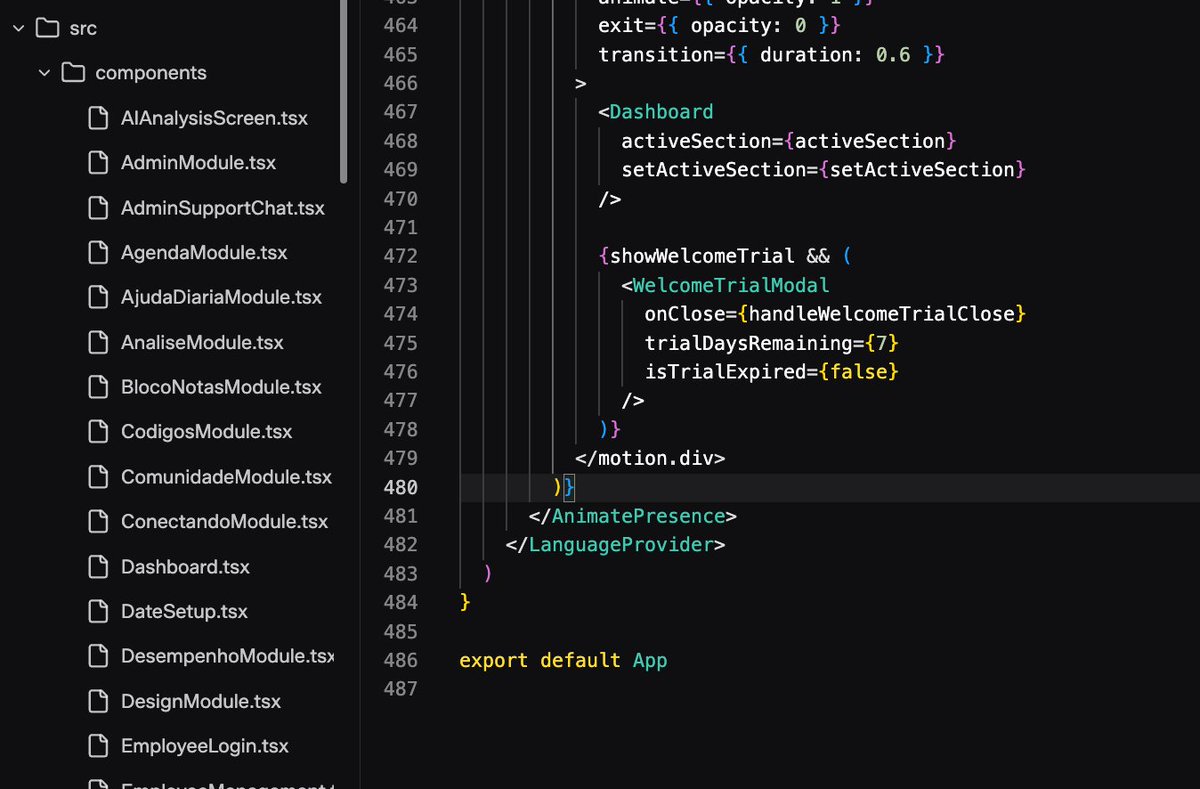Image resolution: width=1200 pixels, height=789 pixels.
Task: Click the BlocoNotasModule.tsx file icon
Action: pyautogui.click(x=98, y=387)
